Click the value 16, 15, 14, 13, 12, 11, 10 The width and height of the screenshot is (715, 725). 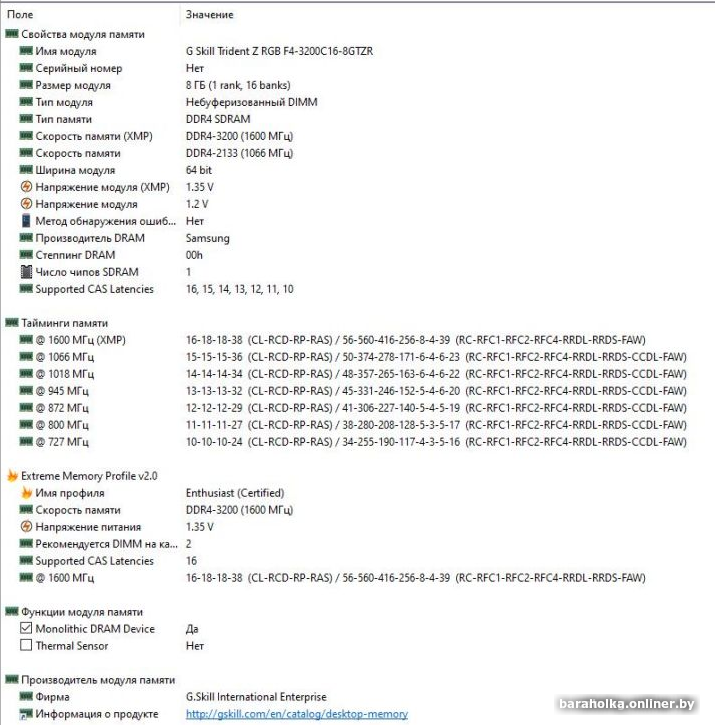pos(240,289)
